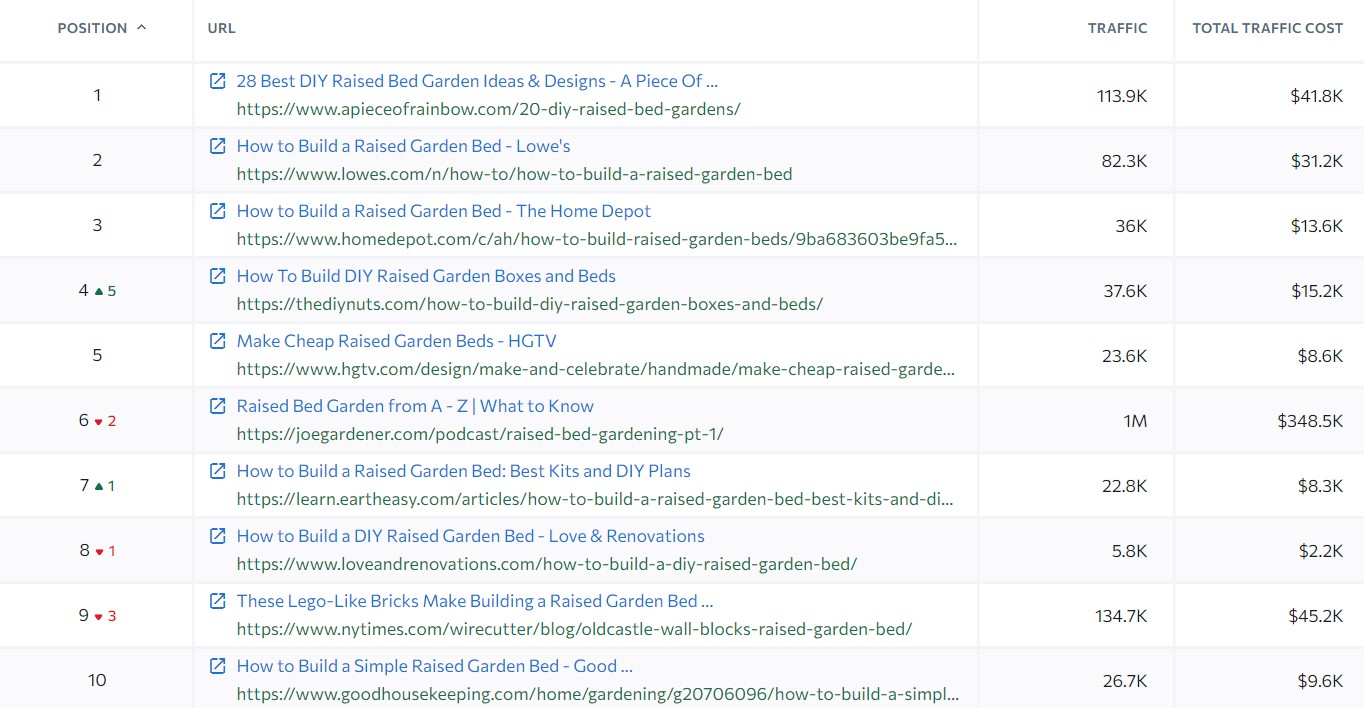1364x708 pixels.
Task: Select the $2.2K traffic cost value
Action: (1320, 551)
